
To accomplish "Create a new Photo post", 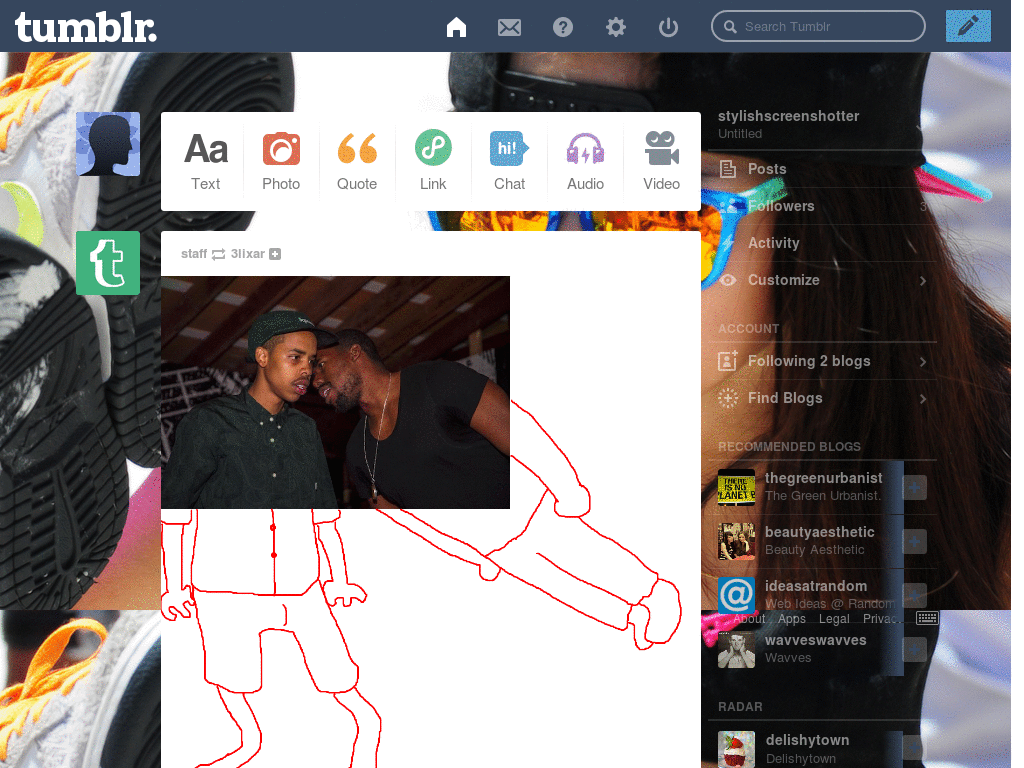I will coord(281,161).
